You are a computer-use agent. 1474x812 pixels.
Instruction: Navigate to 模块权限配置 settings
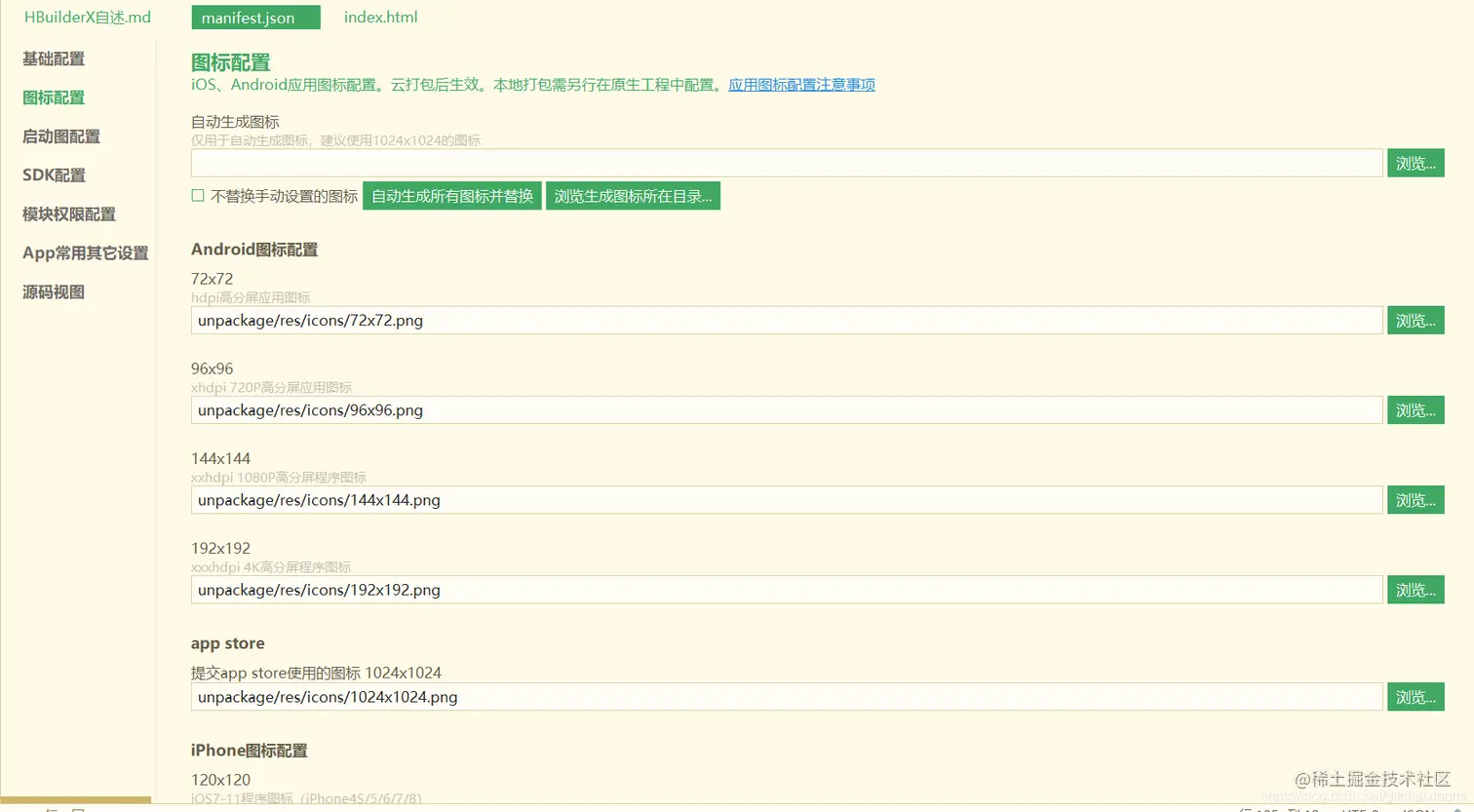pos(70,213)
